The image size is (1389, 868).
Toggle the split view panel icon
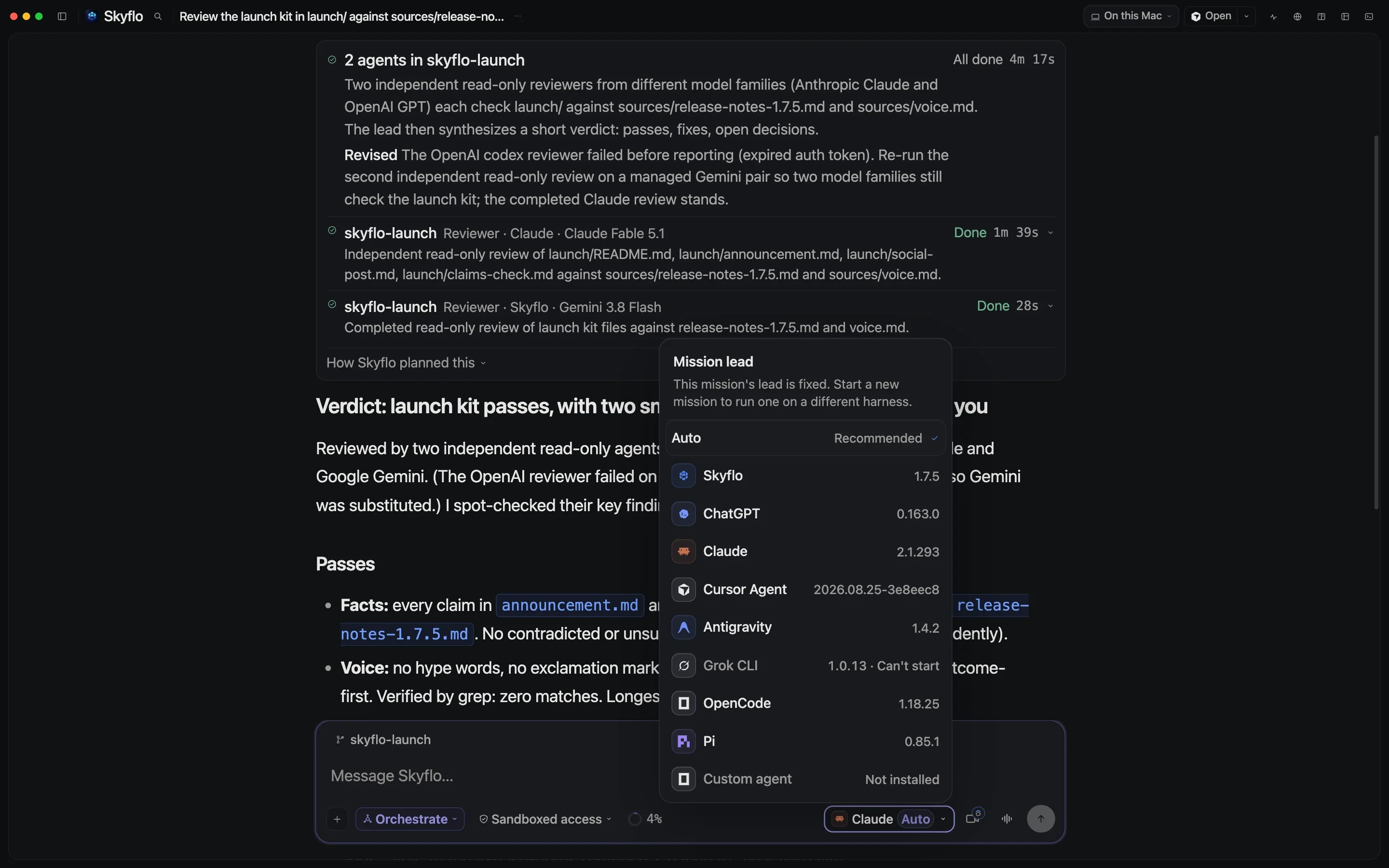coord(1321,17)
